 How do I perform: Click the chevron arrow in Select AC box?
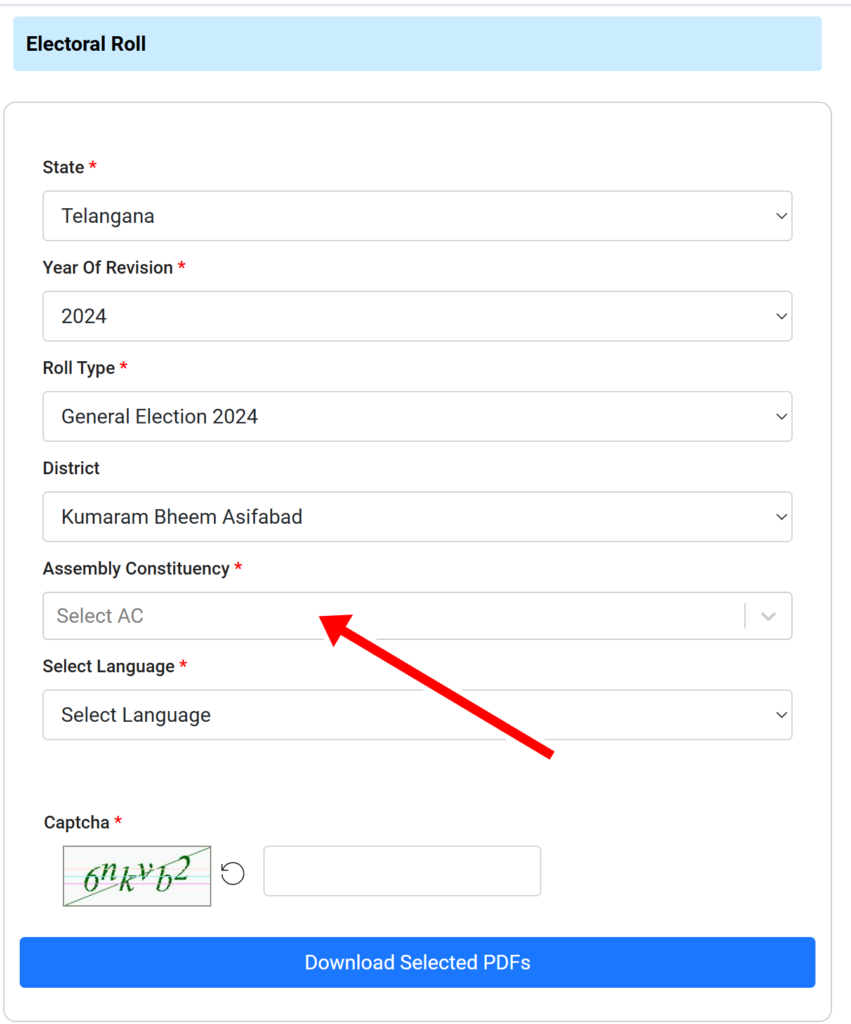(x=768, y=616)
